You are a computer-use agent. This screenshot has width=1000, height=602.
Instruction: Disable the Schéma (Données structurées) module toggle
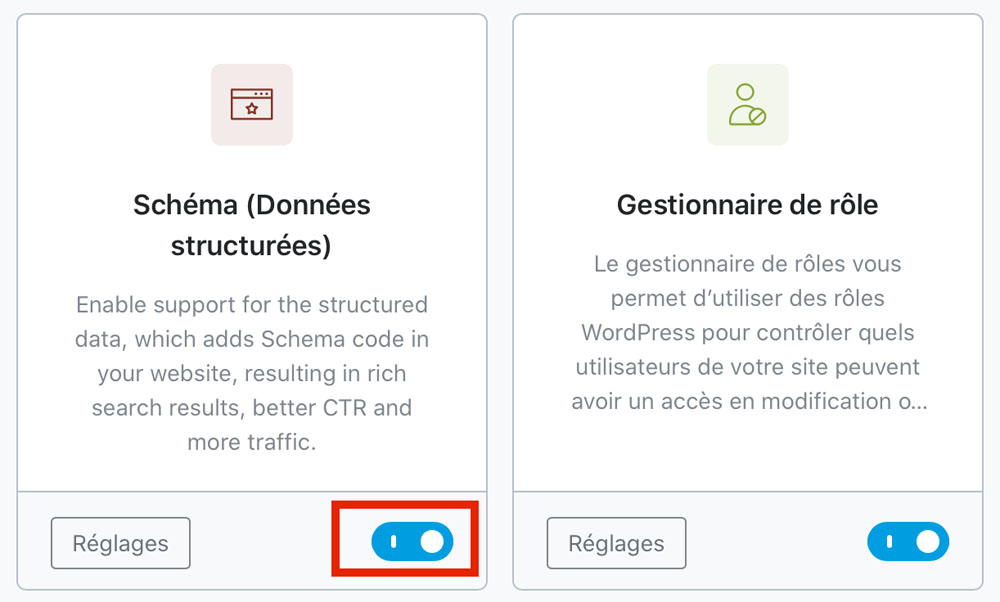click(412, 541)
